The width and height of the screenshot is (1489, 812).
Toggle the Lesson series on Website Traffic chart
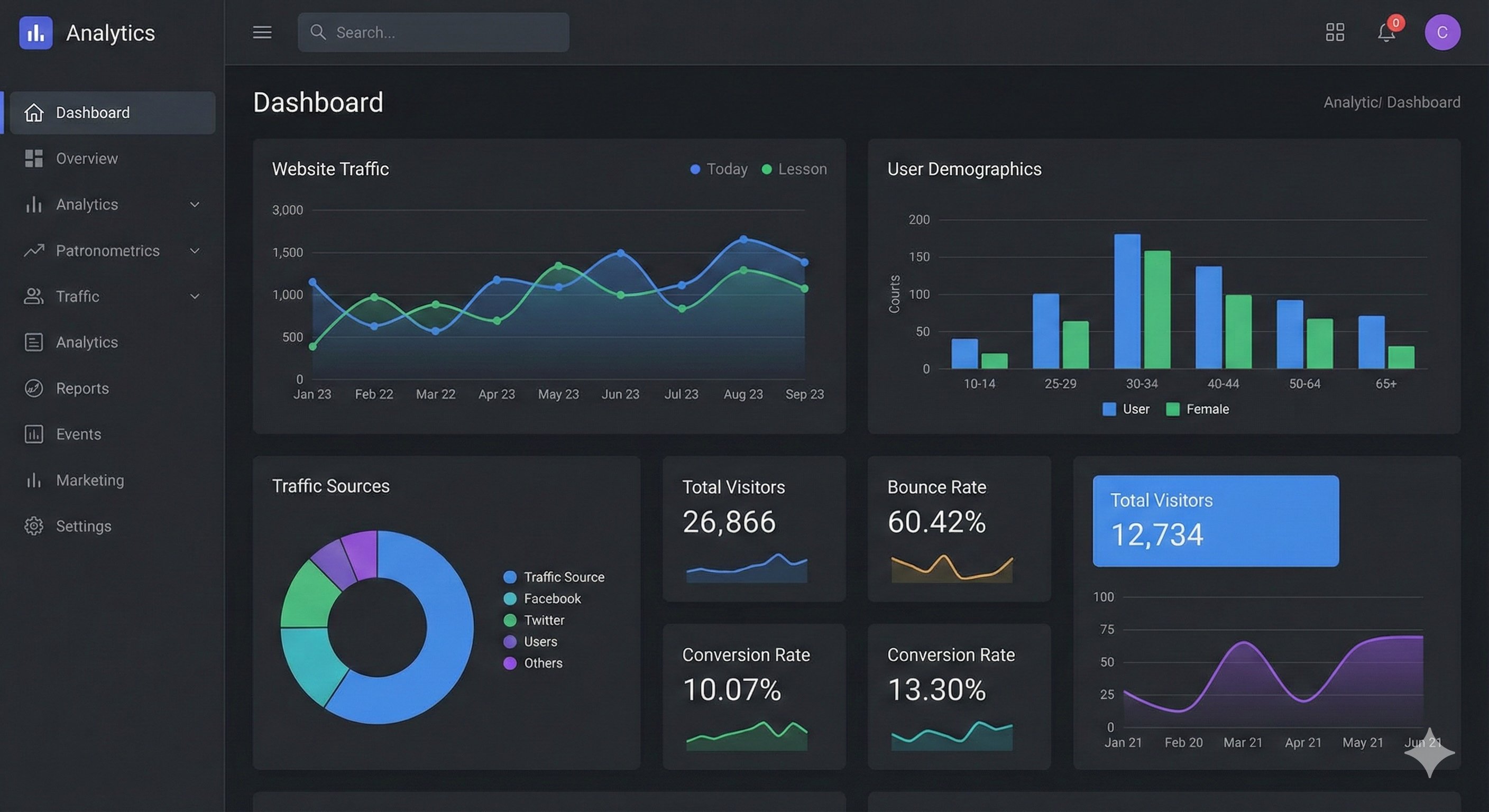795,169
